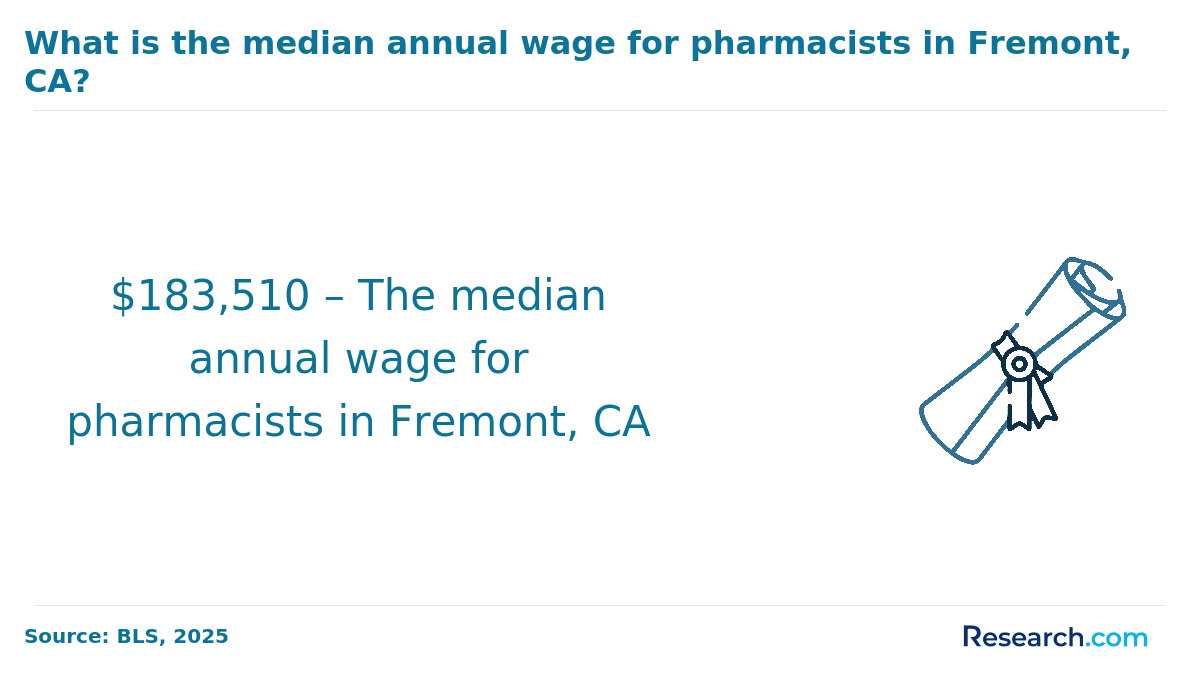Image resolution: width=1200 pixels, height=680 pixels.
Task: Click the "annual wage for" middle line
Action: 358,359
